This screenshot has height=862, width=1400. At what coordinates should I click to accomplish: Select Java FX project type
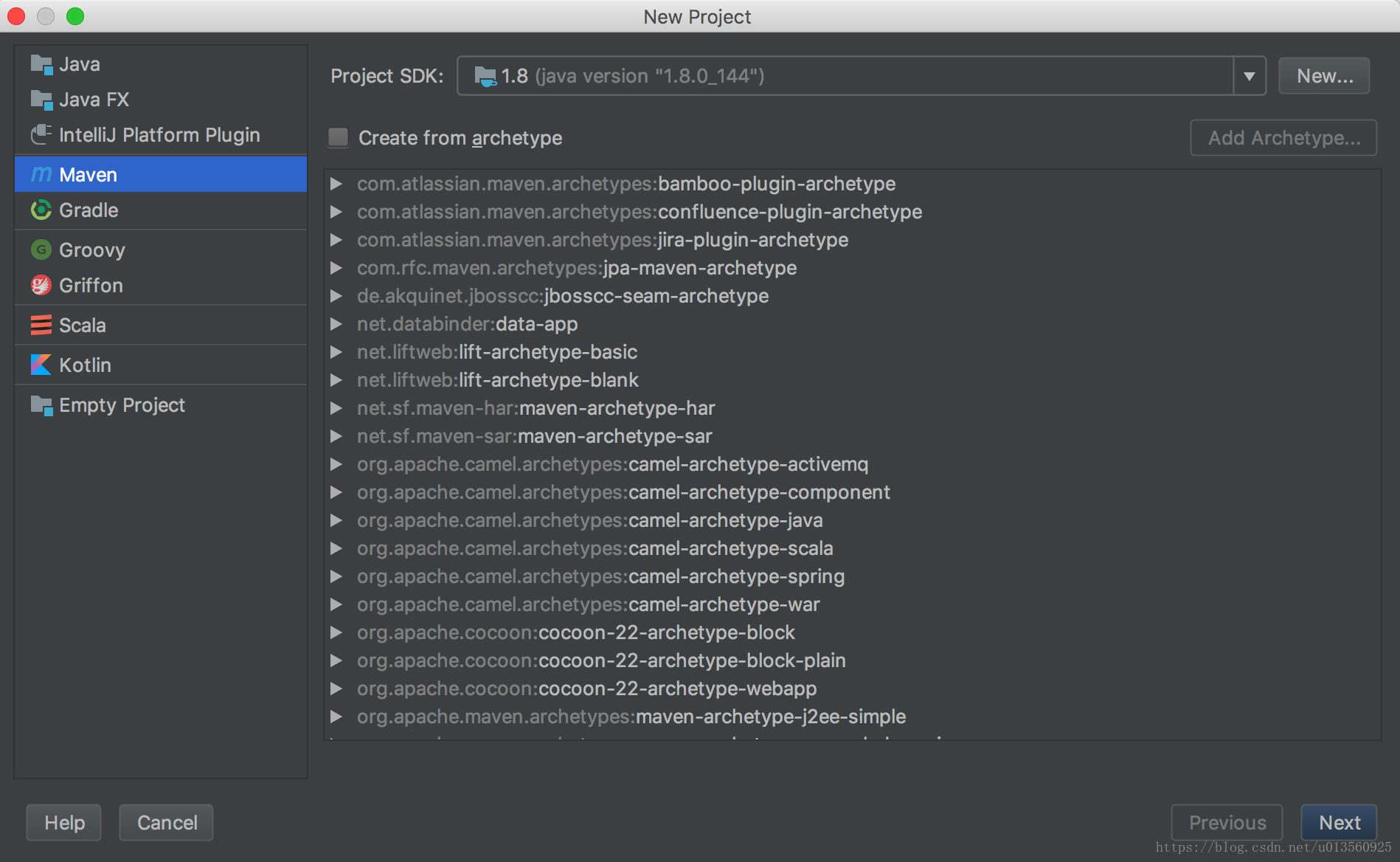tap(161, 100)
